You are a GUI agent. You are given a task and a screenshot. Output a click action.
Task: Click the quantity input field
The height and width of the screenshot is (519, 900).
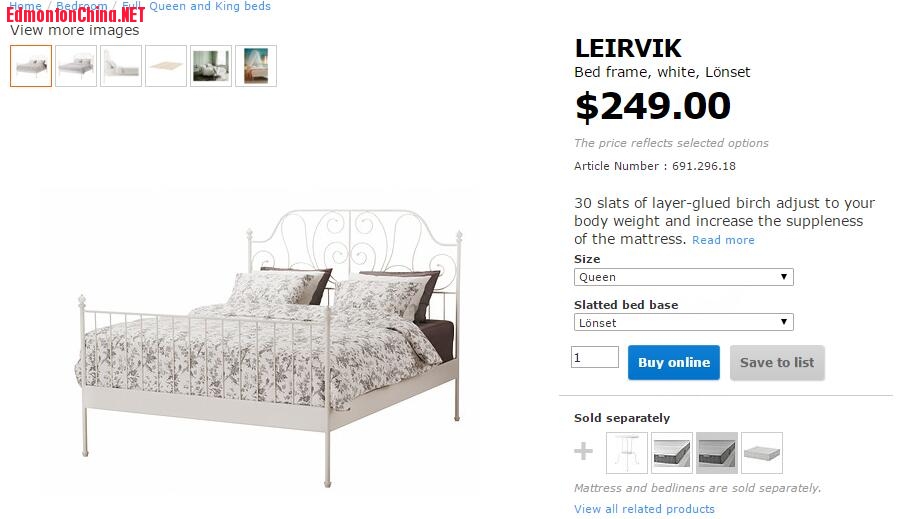[595, 357]
